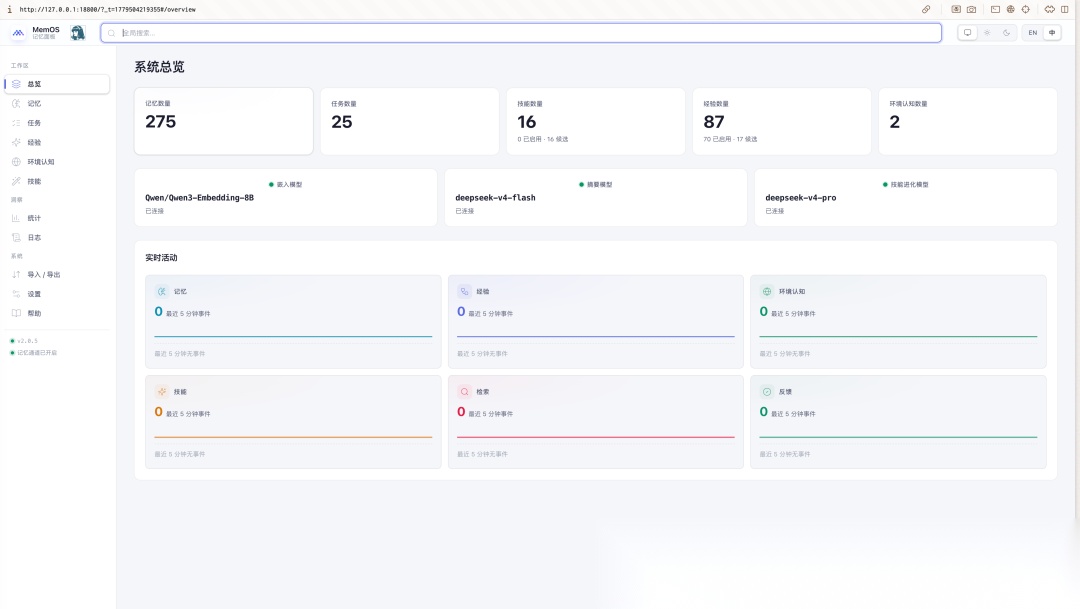The image size is (1080, 609).
Task: Open the 经验数量 87 stat card
Action: (782, 121)
